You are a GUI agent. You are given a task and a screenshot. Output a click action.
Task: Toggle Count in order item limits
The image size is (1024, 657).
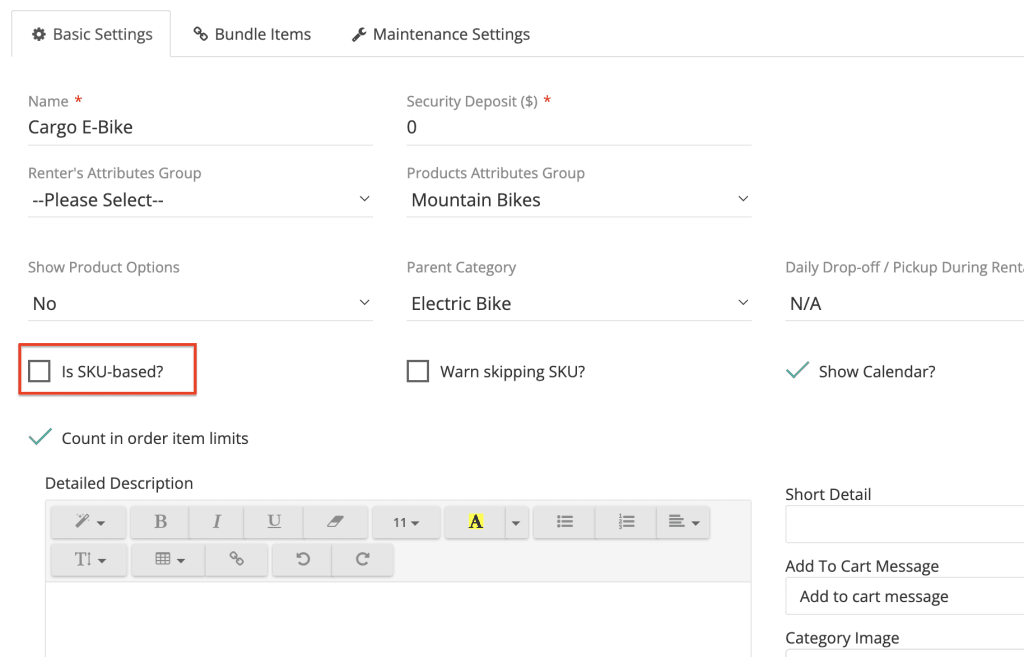[41, 438]
